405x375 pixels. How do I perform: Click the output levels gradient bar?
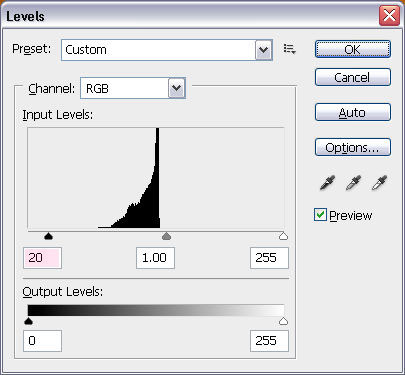coord(156,310)
